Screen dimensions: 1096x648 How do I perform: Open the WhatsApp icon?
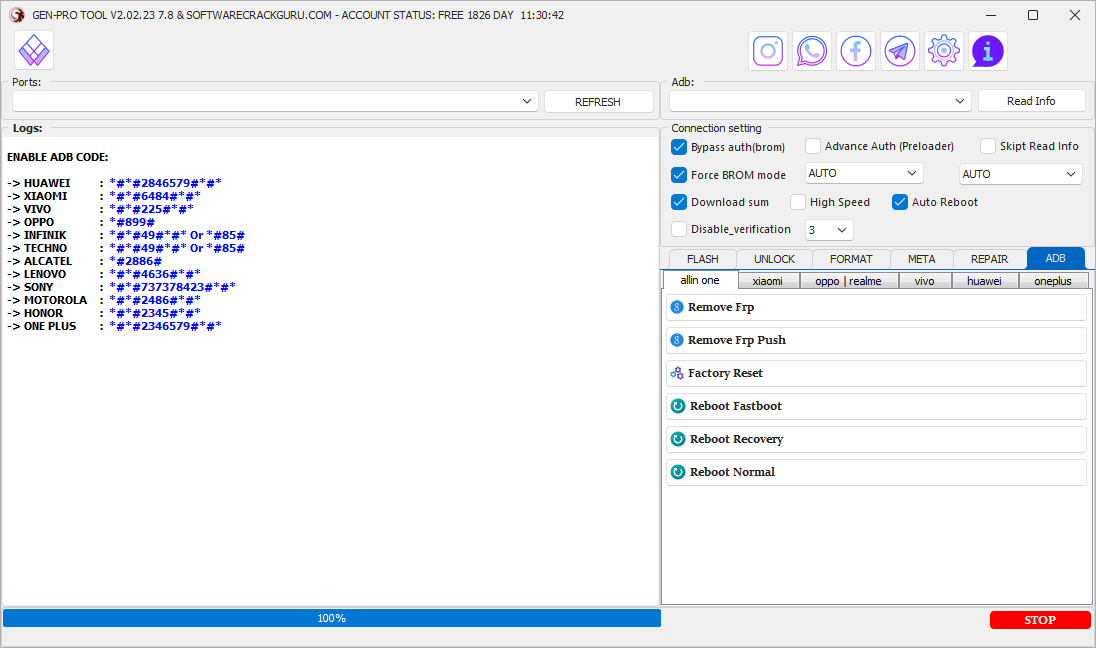point(811,50)
